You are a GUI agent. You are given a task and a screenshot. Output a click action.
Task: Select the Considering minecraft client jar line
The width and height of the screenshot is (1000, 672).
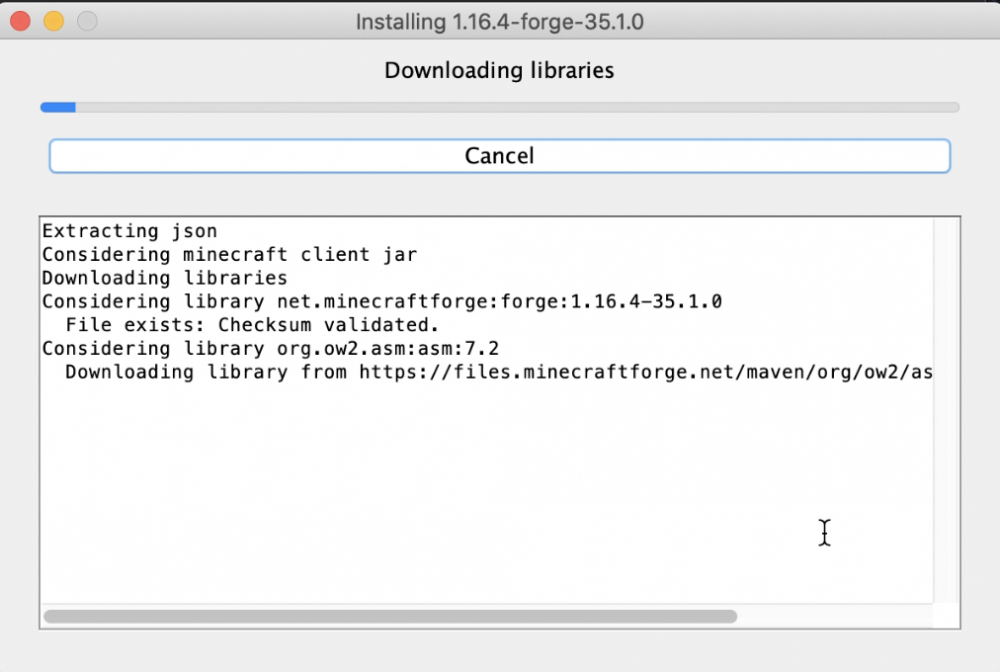[229, 255]
